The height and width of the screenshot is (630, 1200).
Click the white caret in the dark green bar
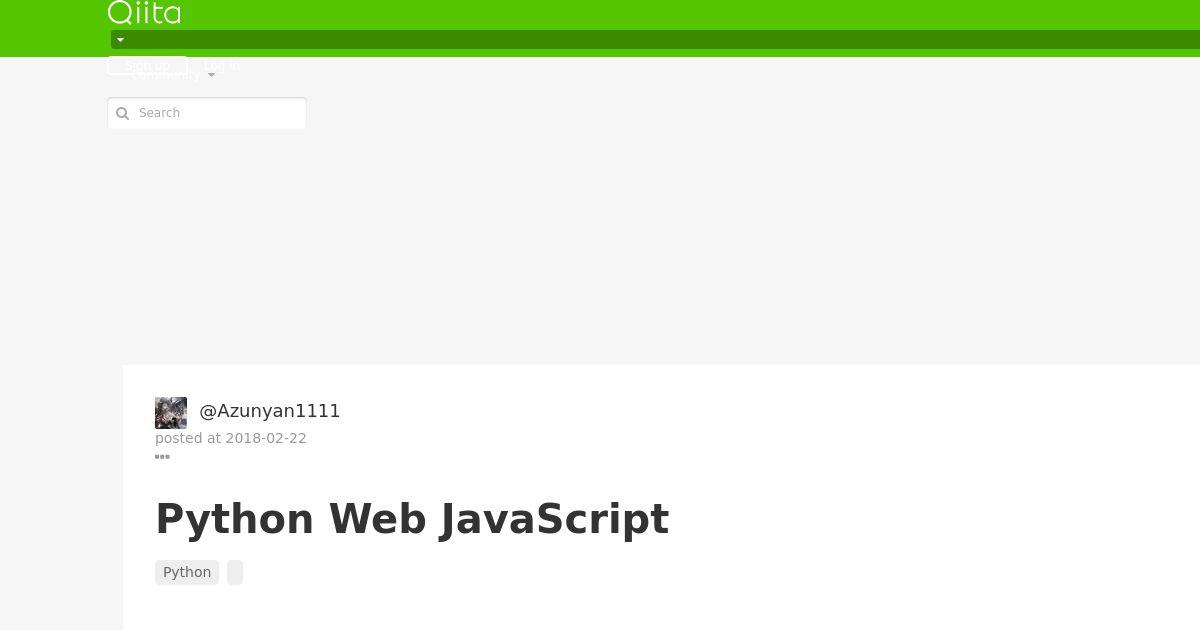(x=120, y=40)
